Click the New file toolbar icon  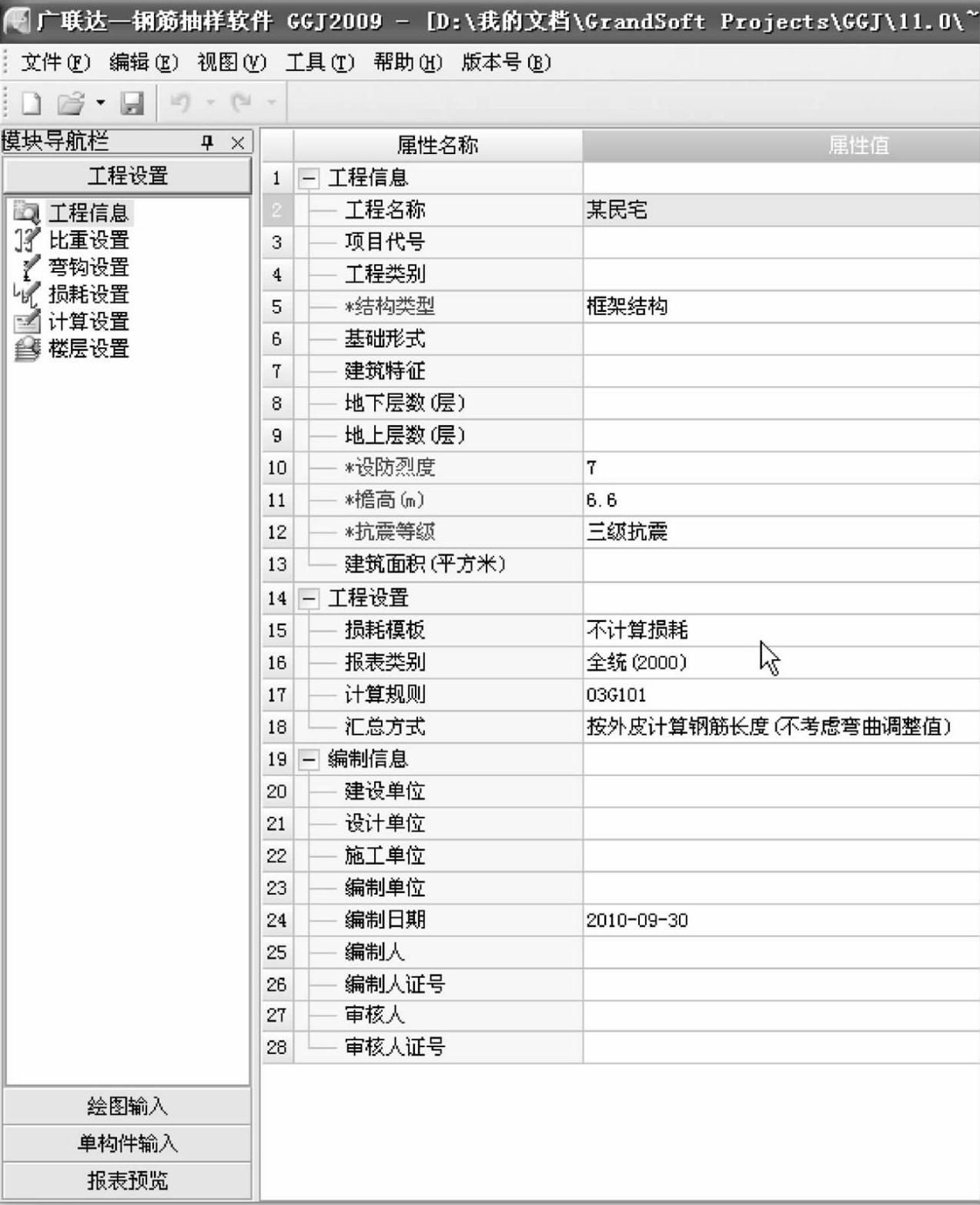pos(31,102)
